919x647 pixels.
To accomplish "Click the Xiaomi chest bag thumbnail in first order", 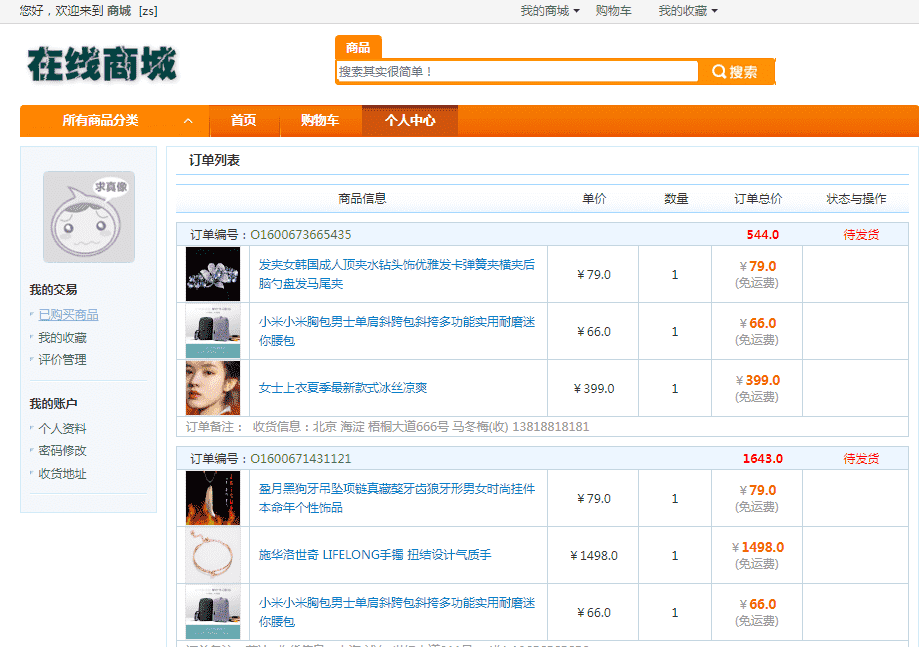I will pyautogui.click(x=213, y=331).
